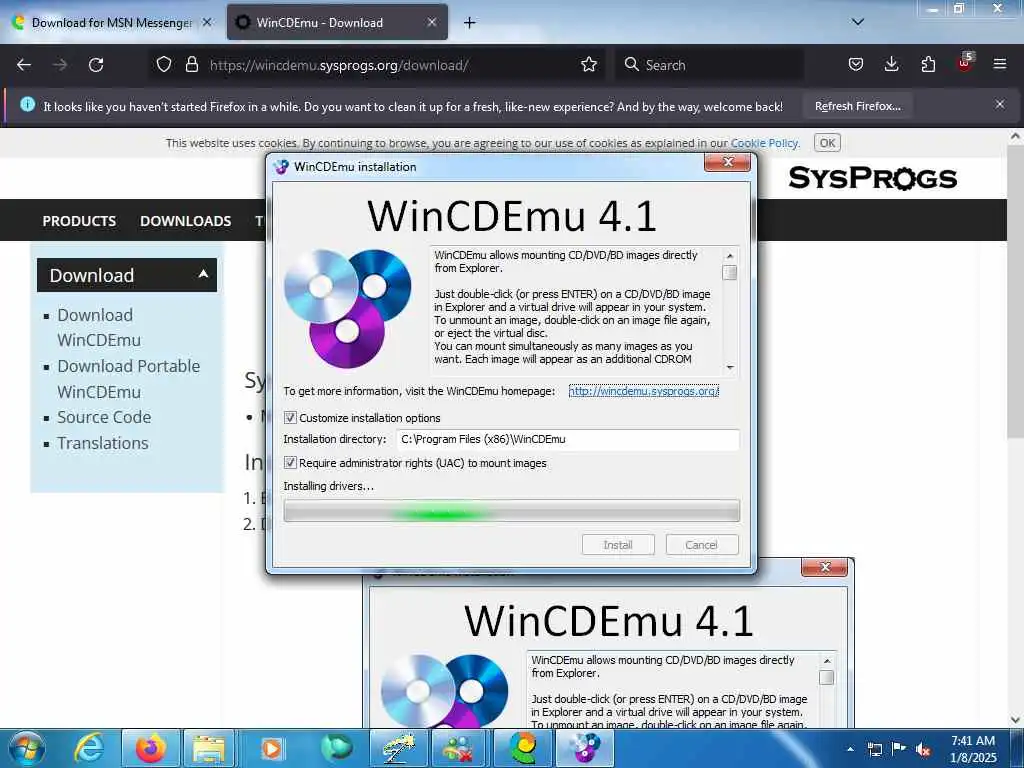The image size is (1024, 768).
Task: Open Windows Explorer from the taskbar
Action: [208, 748]
